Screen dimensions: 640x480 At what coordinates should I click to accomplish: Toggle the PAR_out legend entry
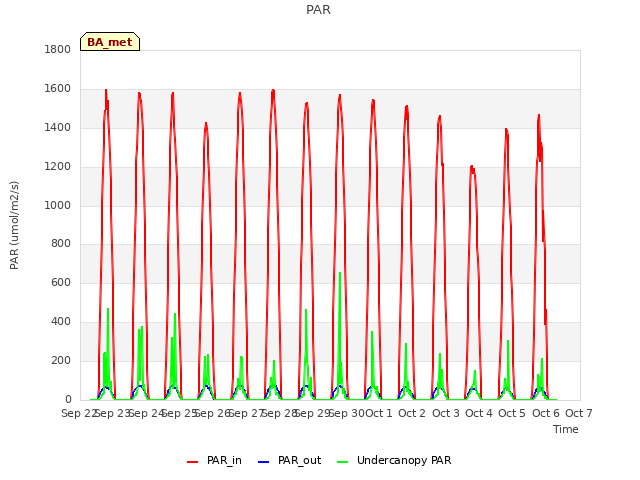pos(290,460)
